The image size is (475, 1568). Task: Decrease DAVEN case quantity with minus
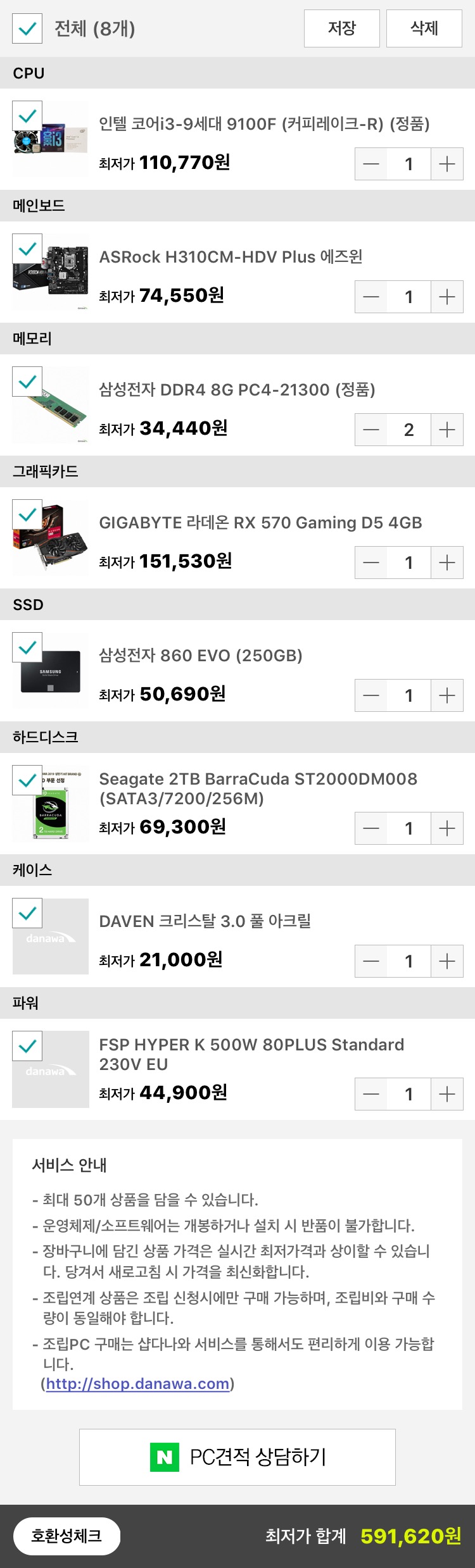(x=371, y=961)
